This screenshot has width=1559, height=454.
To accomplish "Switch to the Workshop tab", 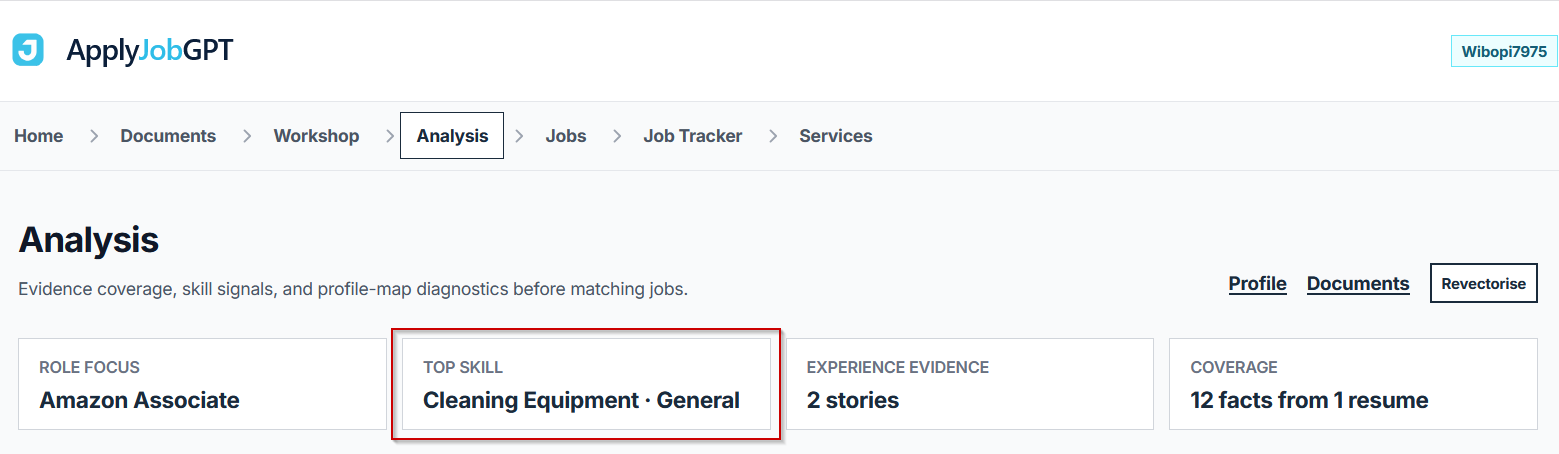I will pos(316,136).
